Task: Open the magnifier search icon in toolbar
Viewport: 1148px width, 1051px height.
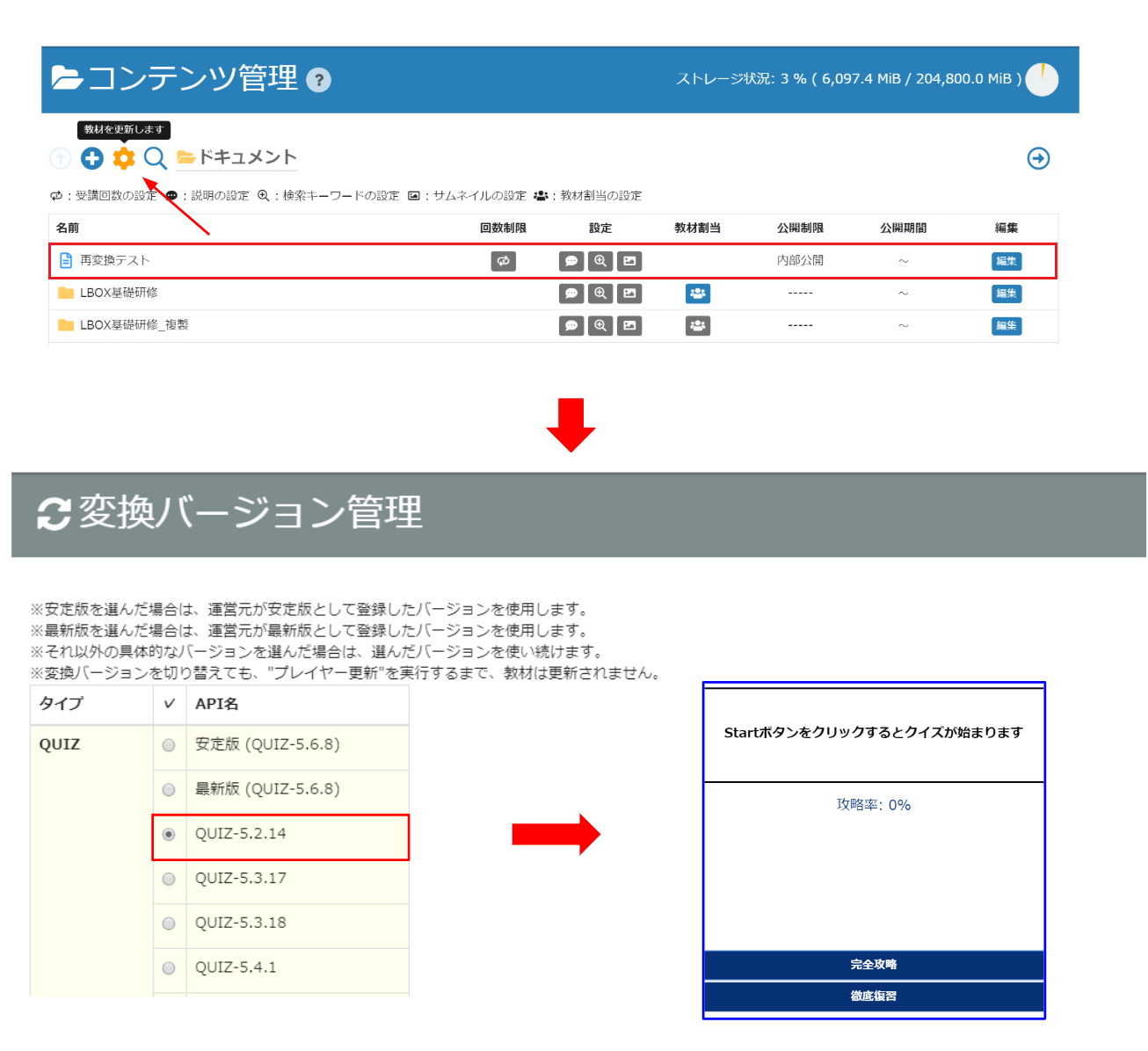Action: (x=156, y=158)
